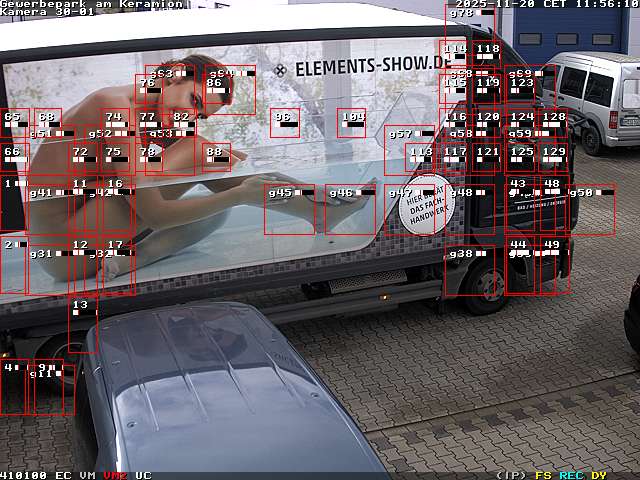Select detection zone labeled 96
This screenshot has height=480, width=640.
(x=285, y=123)
